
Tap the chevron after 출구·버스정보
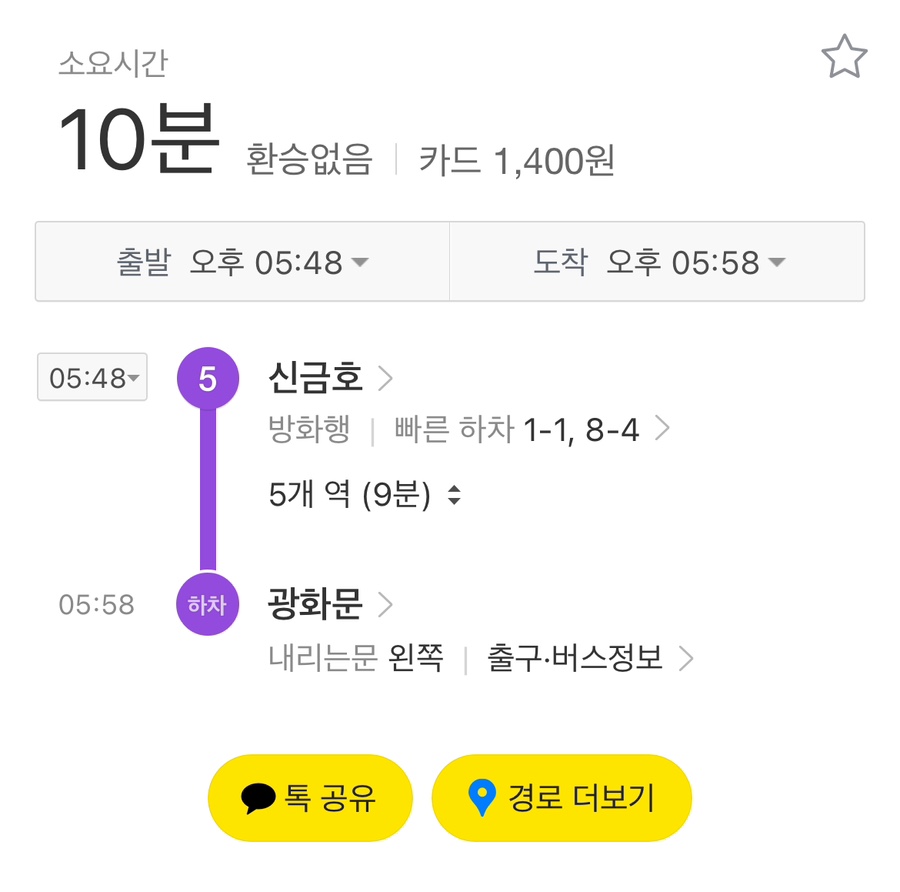click(x=685, y=658)
